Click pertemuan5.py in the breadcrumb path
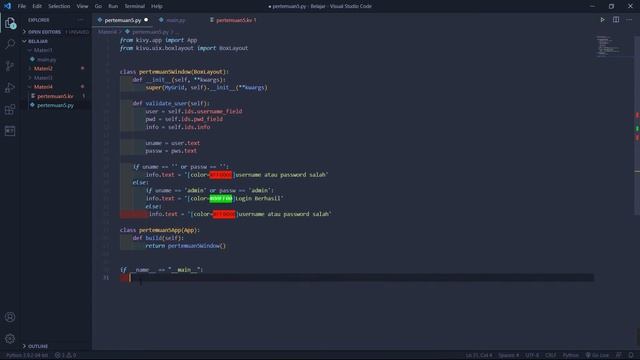The image size is (640, 360). [150, 32]
